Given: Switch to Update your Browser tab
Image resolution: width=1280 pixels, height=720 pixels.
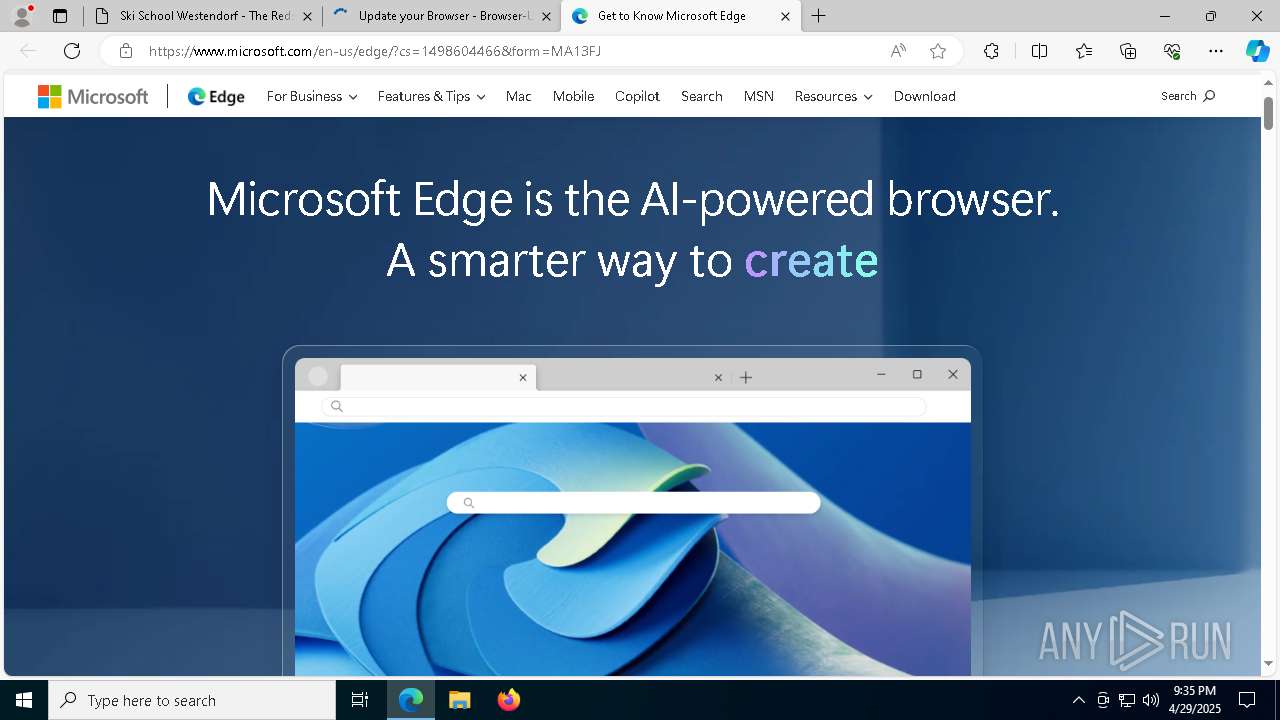Looking at the screenshot, I should (441, 16).
